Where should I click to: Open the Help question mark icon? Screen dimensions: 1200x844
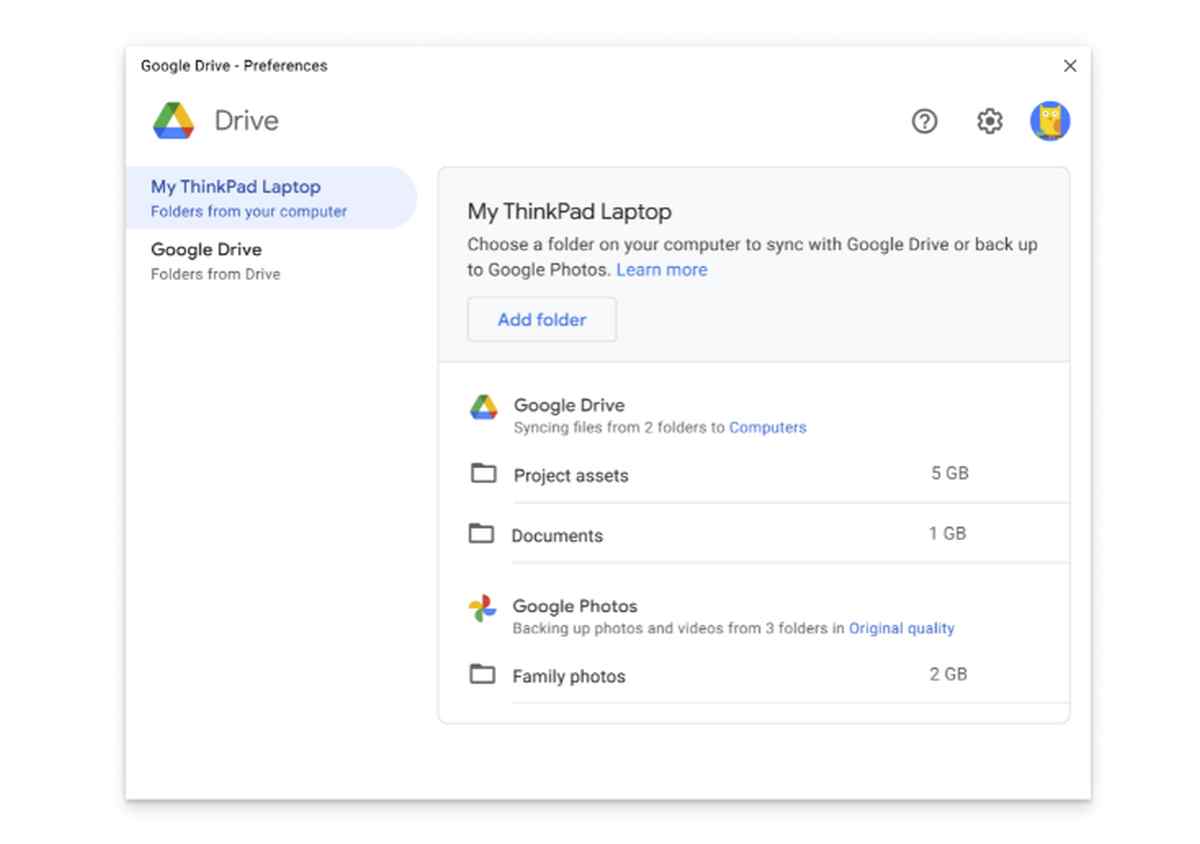[x=925, y=121]
